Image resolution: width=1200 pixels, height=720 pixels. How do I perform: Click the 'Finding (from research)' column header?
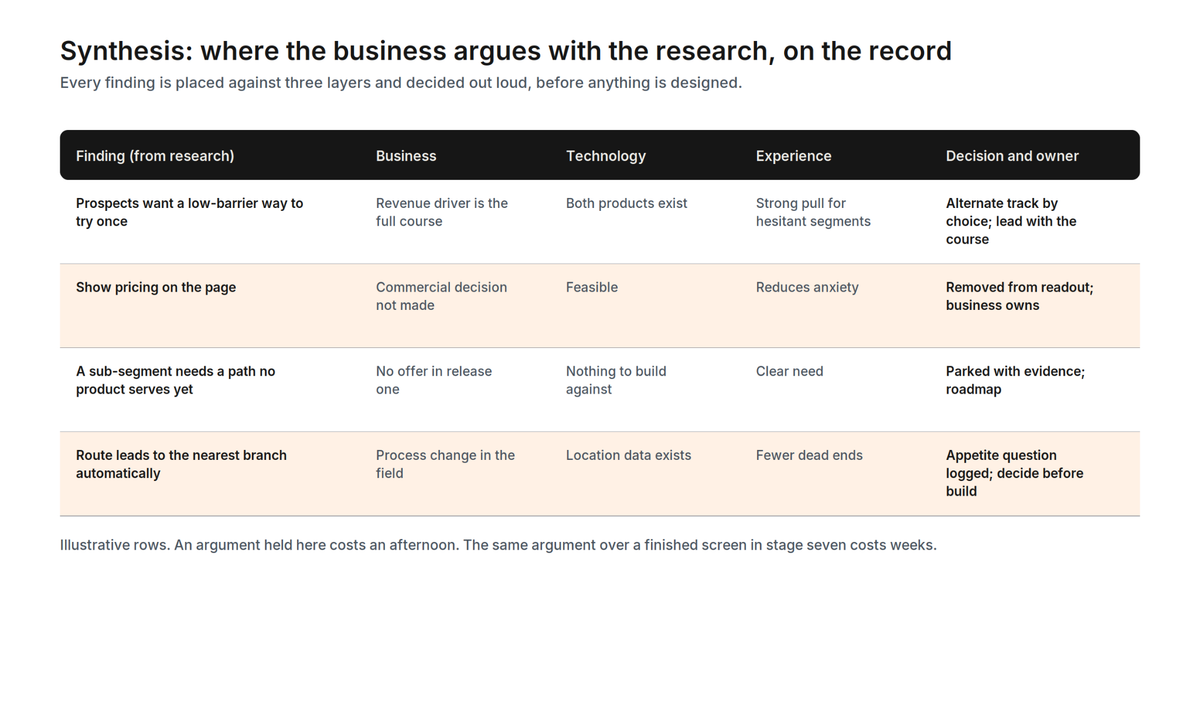(x=155, y=156)
